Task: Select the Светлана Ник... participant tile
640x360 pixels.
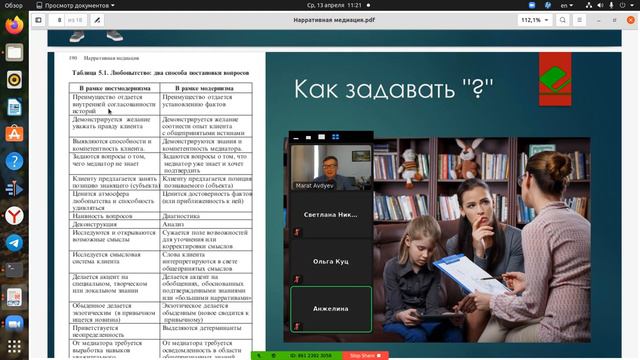Action: pos(331,215)
